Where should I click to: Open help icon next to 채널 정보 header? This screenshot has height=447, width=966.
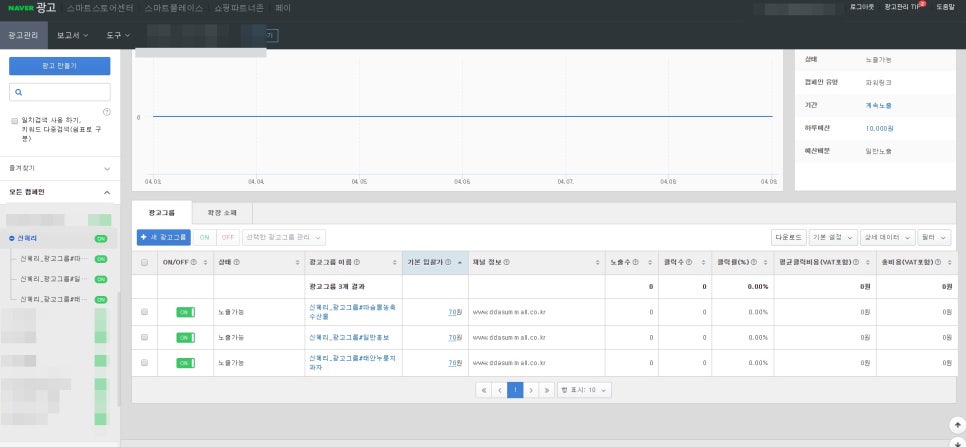pyautogui.click(x=506, y=262)
